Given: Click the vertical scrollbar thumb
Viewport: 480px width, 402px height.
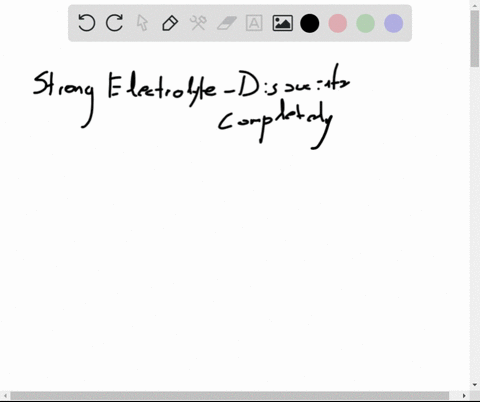Looking at the screenshot, I should click(x=475, y=39).
